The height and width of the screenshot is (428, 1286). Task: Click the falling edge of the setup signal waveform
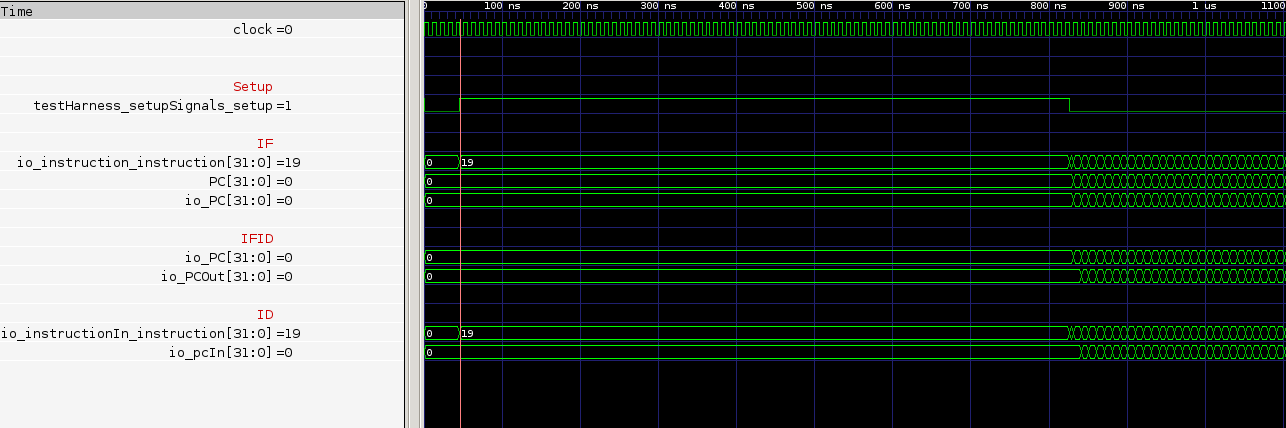point(1069,105)
